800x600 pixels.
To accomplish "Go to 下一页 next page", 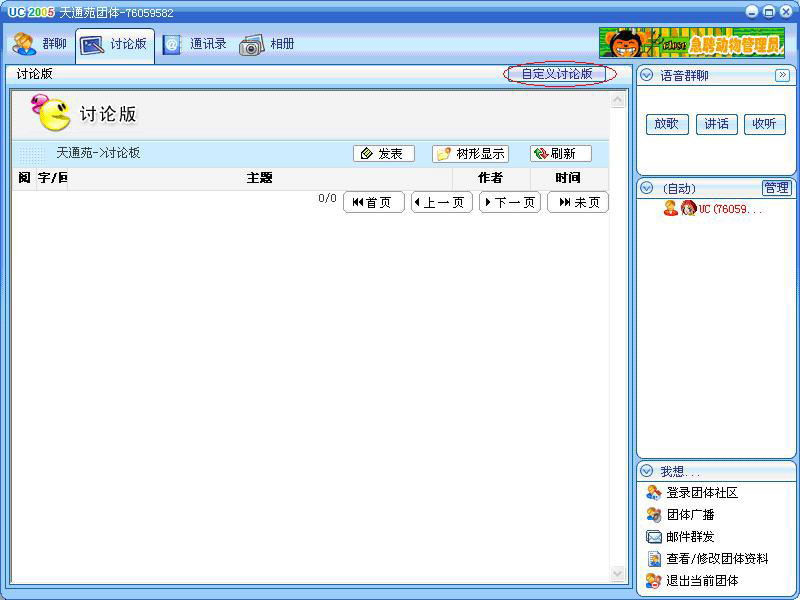I will click(510, 202).
